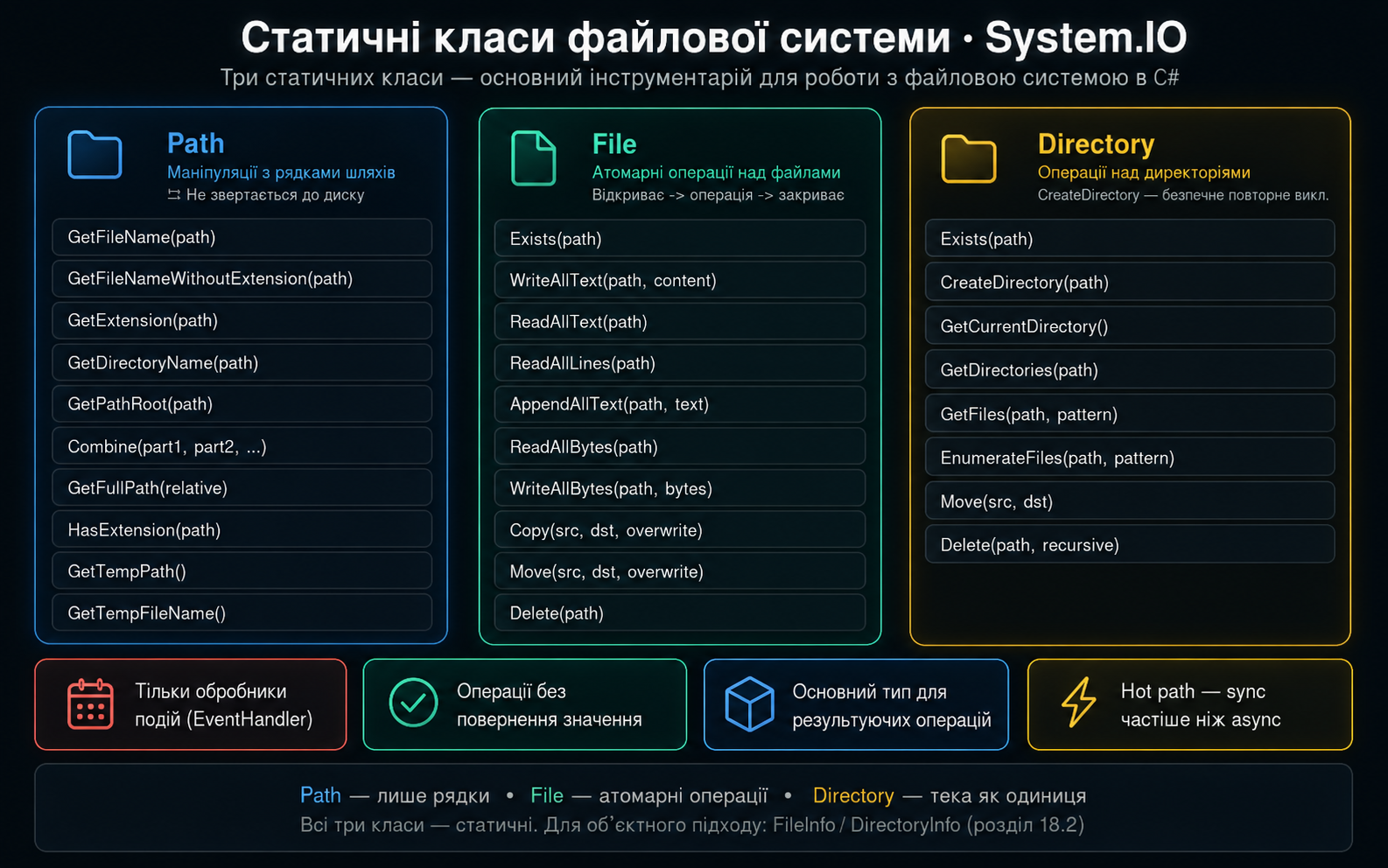Select ReadAllText(path) row
Screen dimensions: 1388x868
click(x=680, y=321)
